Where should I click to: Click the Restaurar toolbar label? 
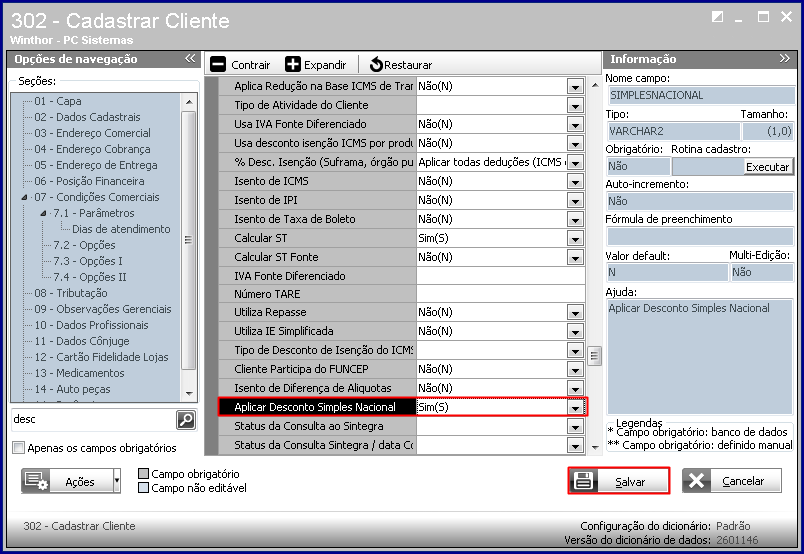point(408,65)
